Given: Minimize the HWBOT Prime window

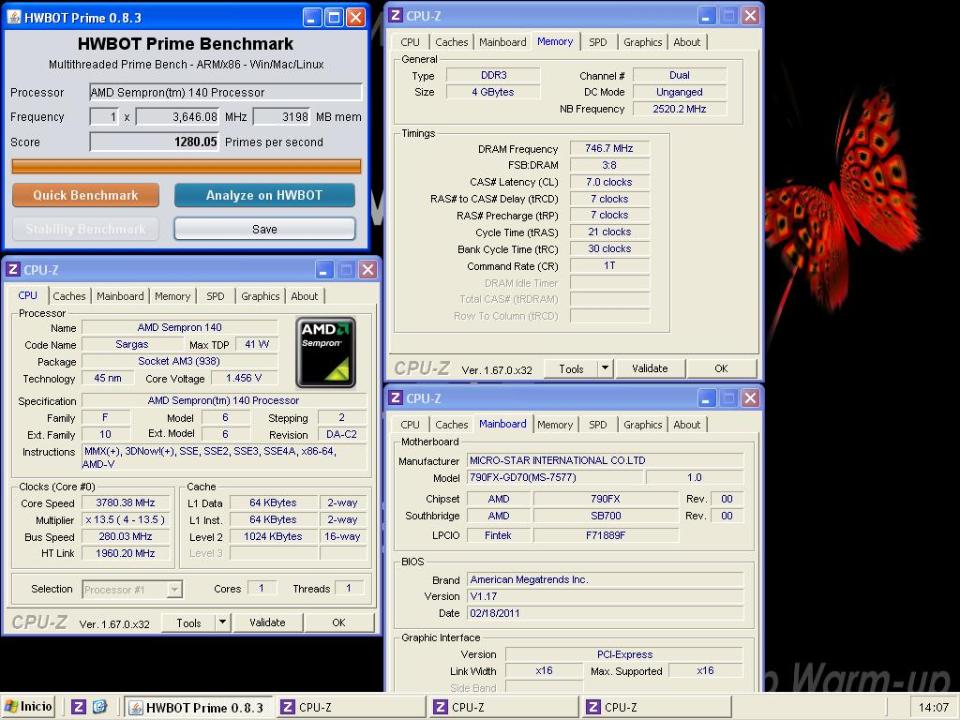Looking at the screenshot, I should [x=312, y=17].
